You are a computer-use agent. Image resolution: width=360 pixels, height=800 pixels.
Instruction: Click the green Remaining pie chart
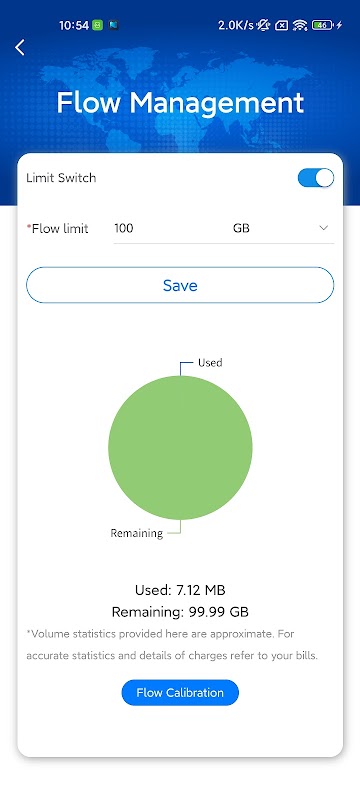pos(180,447)
